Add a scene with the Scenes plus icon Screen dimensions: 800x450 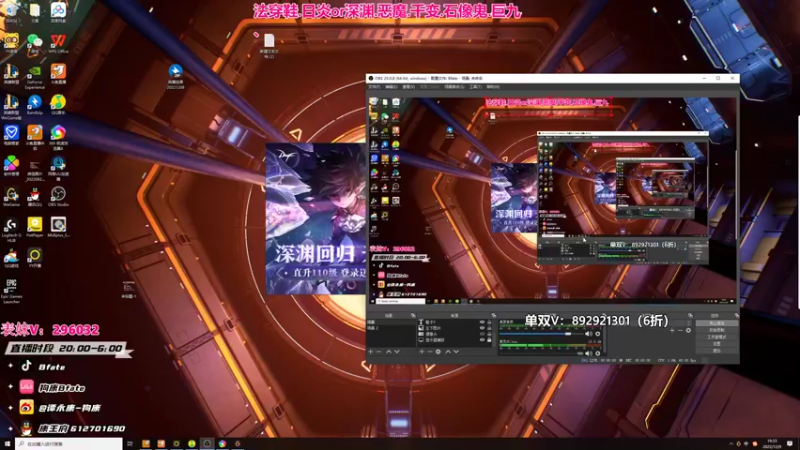pyautogui.click(x=370, y=352)
